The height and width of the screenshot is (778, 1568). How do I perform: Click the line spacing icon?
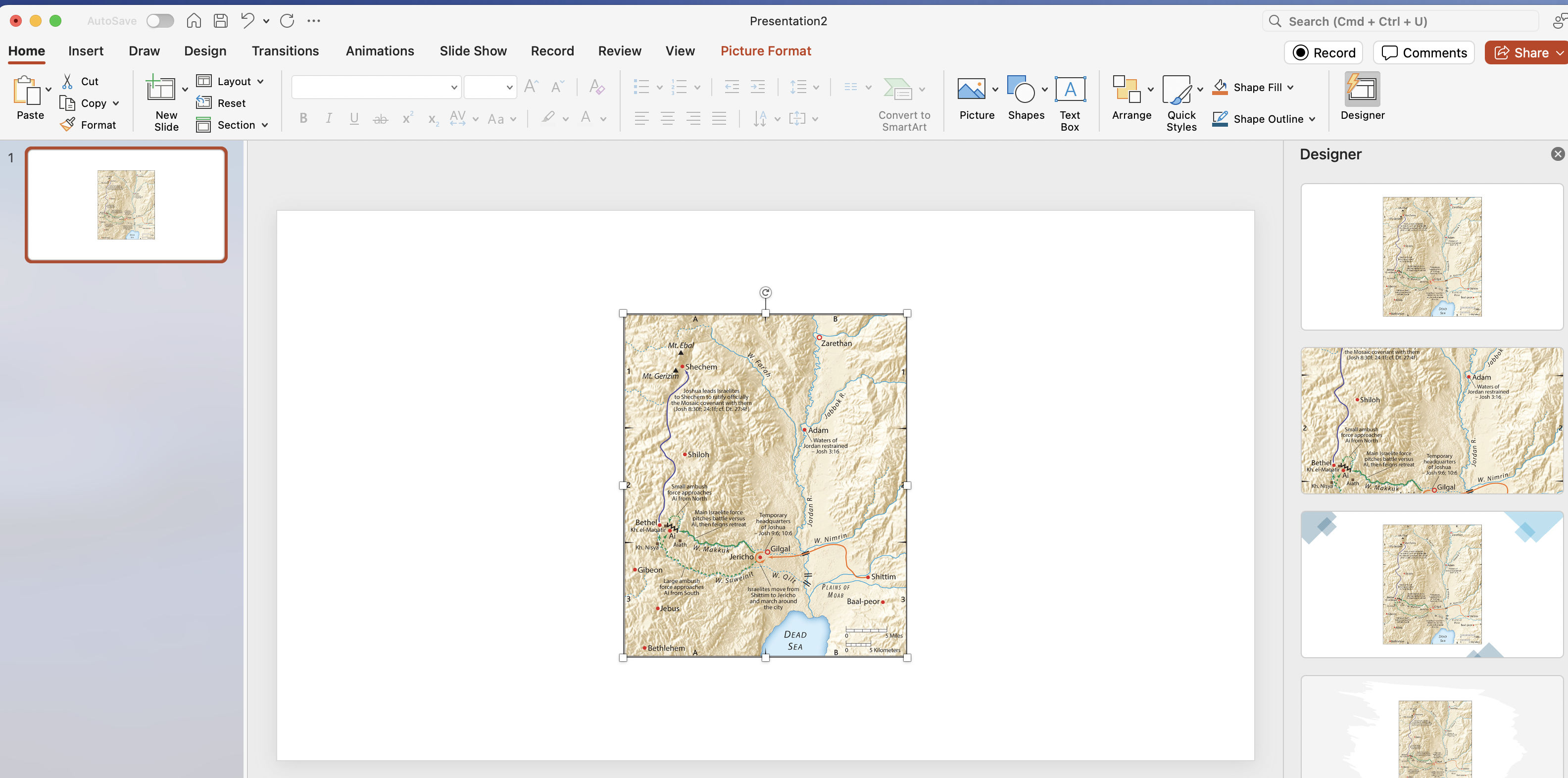(798, 87)
